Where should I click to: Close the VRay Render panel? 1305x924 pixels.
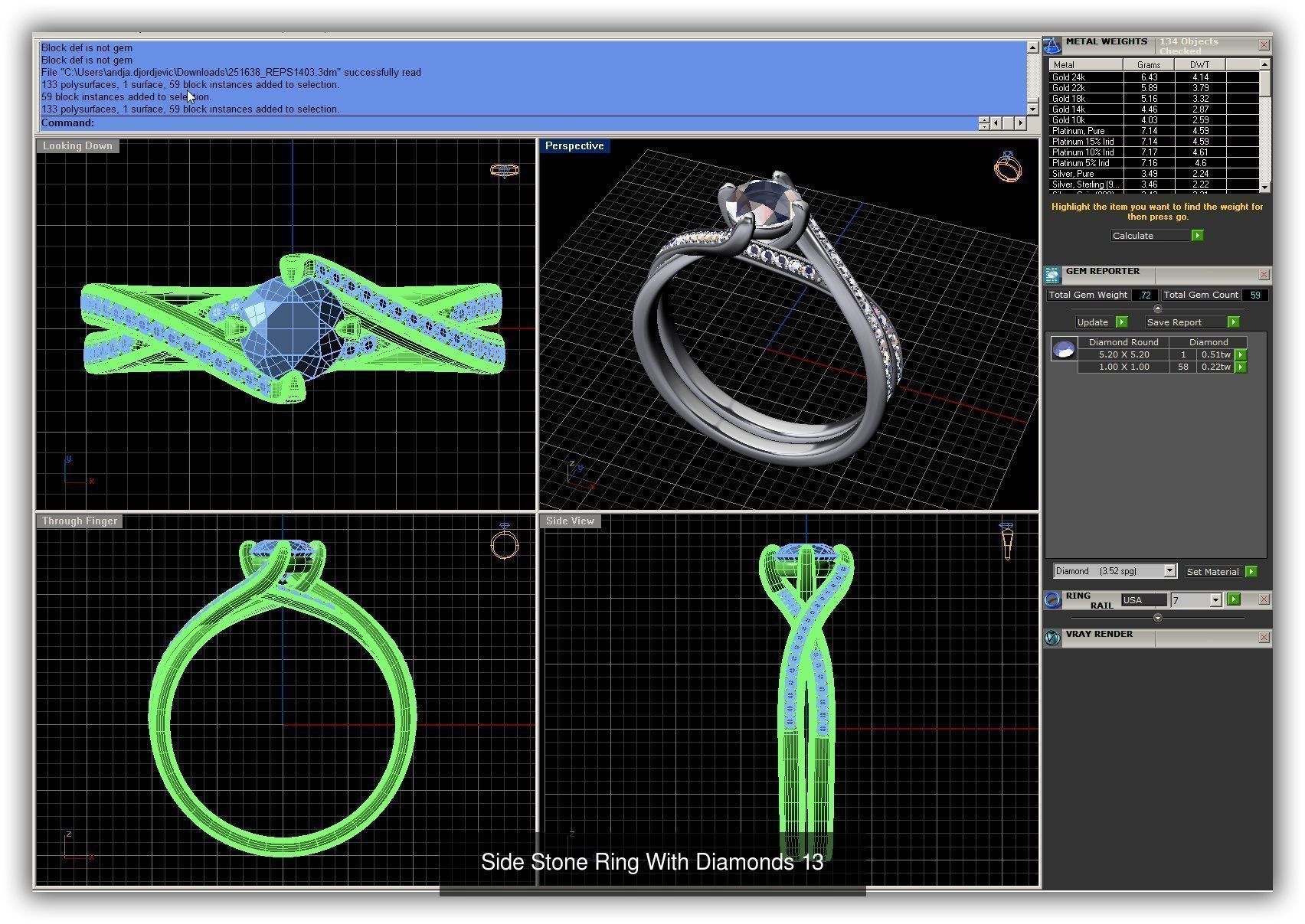(x=1264, y=638)
